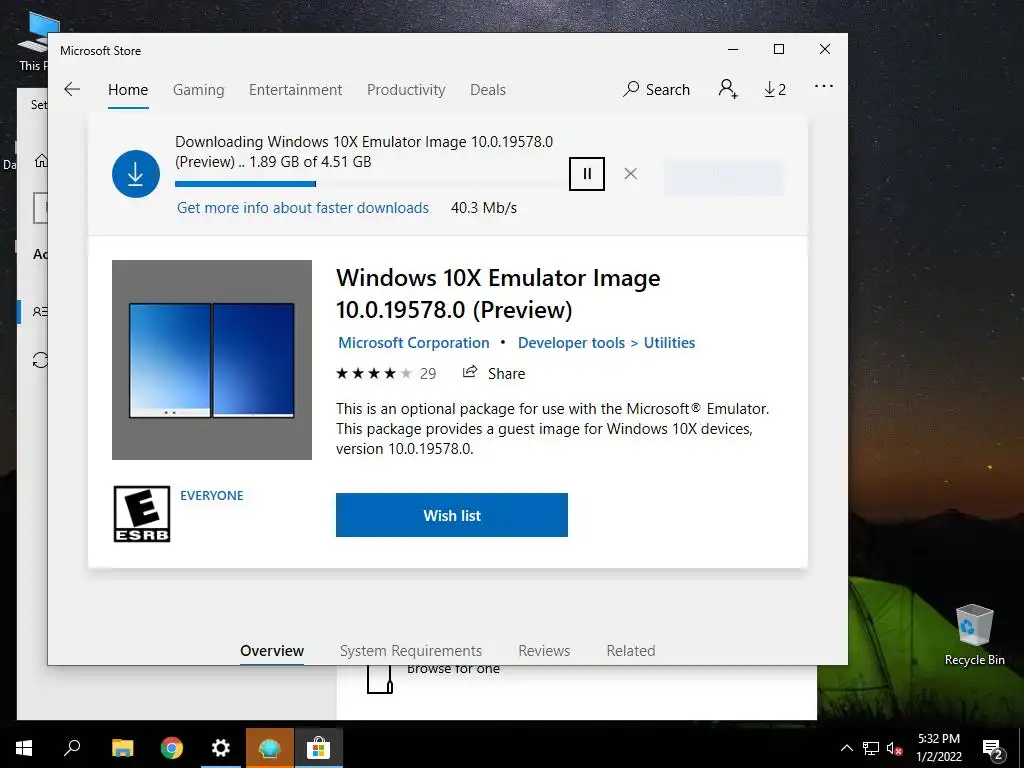Open the See more three-dots menu
This screenshot has width=1024, height=768.
click(x=824, y=86)
